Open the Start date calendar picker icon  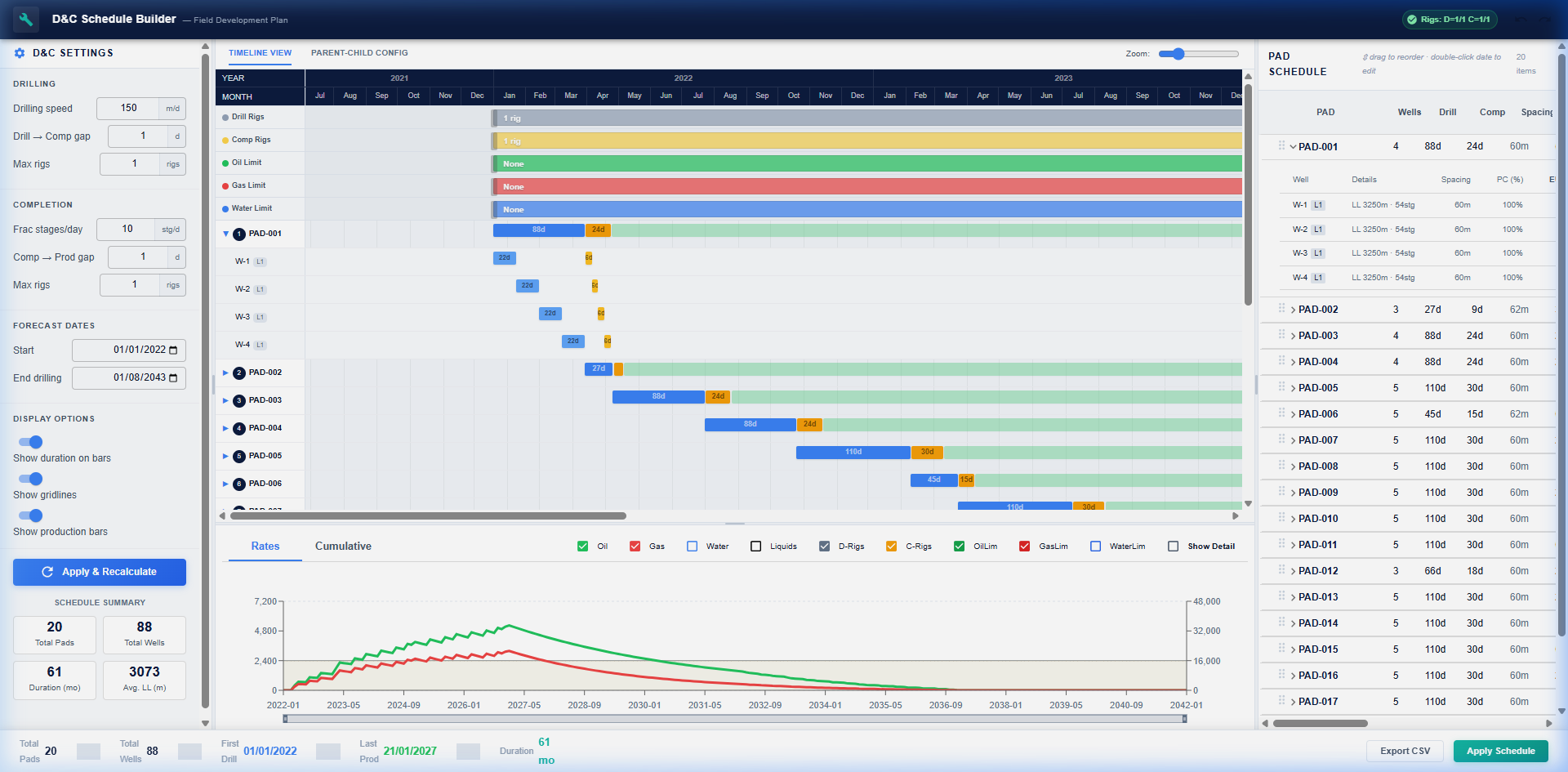173,350
